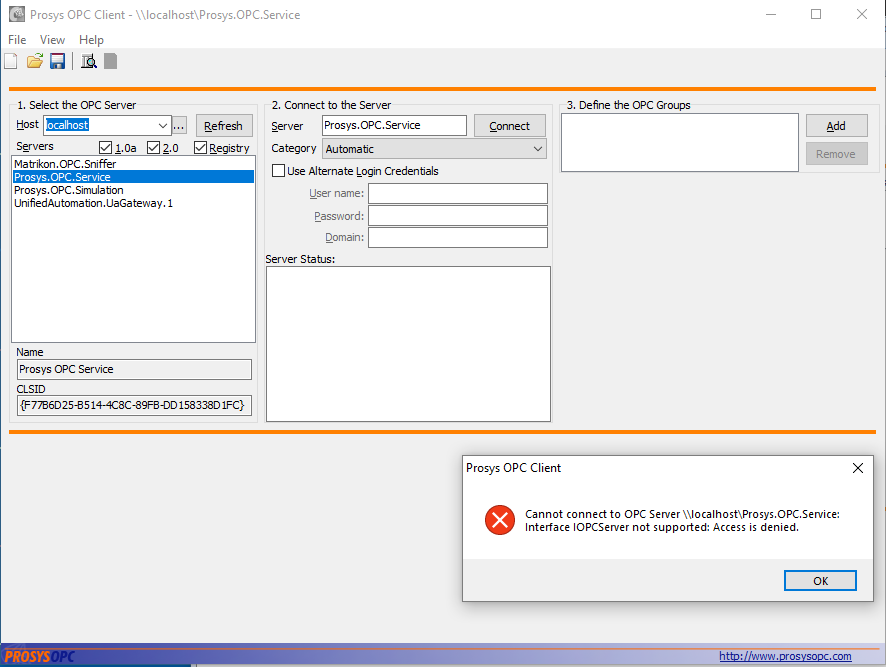The width and height of the screenshot is (886, 667).
Task: Toggle the Registry checkbox
Action: tap(200, 148)
